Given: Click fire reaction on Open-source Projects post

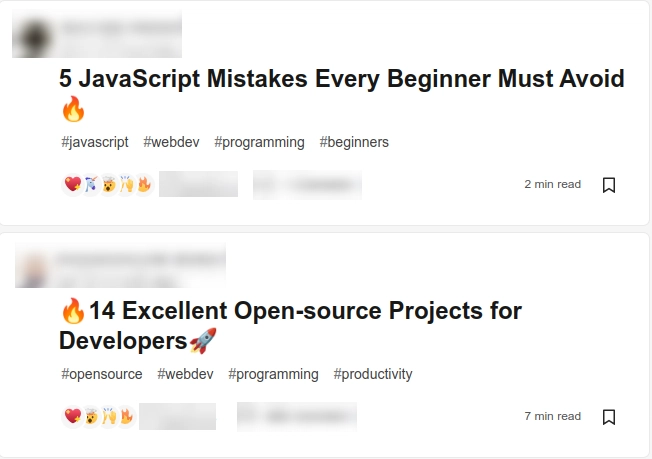Looking at the screenshot, I should (126, 416).
